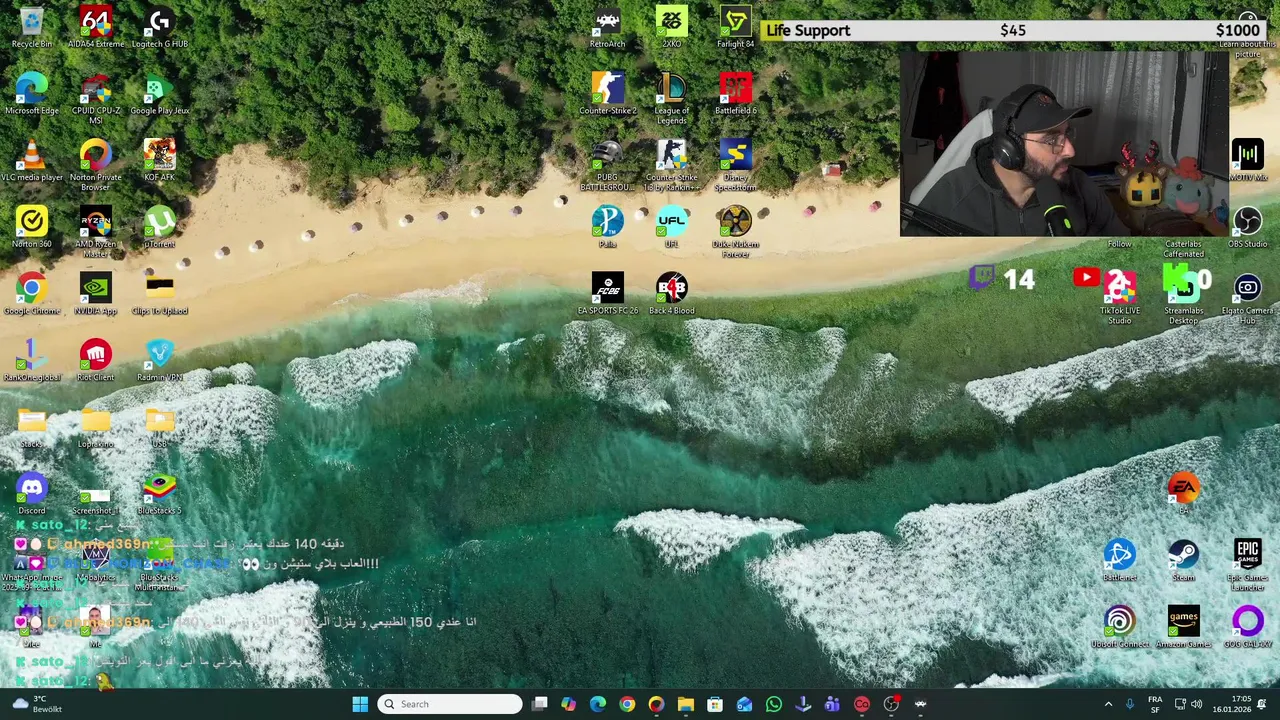
Task: Select the RankOne.global icon
Action: [32, 362]
